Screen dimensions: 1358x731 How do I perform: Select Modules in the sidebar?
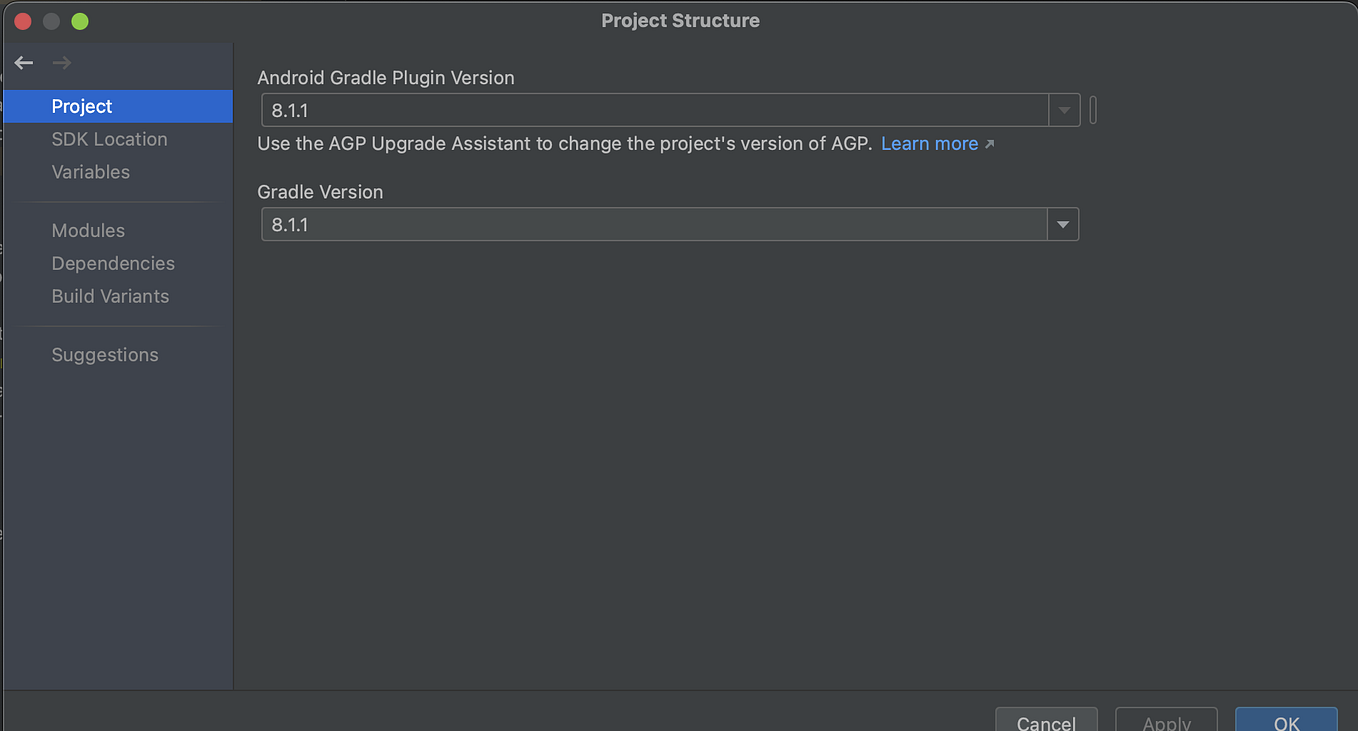[x=88, y=230]
